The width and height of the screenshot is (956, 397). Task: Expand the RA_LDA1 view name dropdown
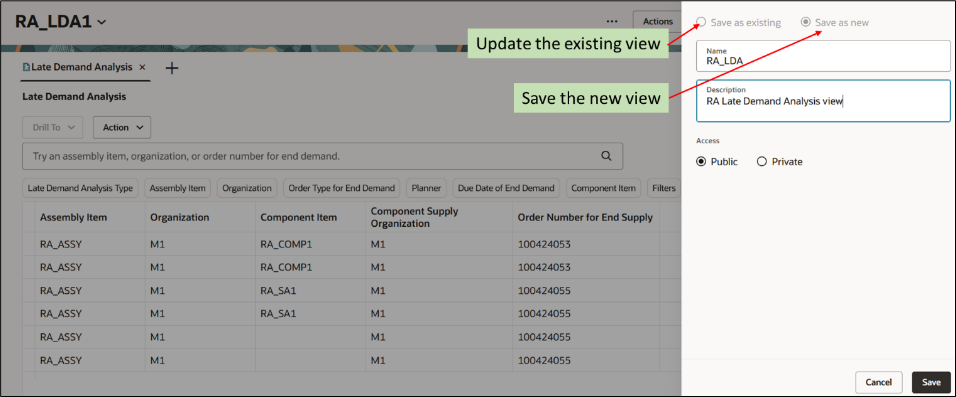click(x=102, y=23)
